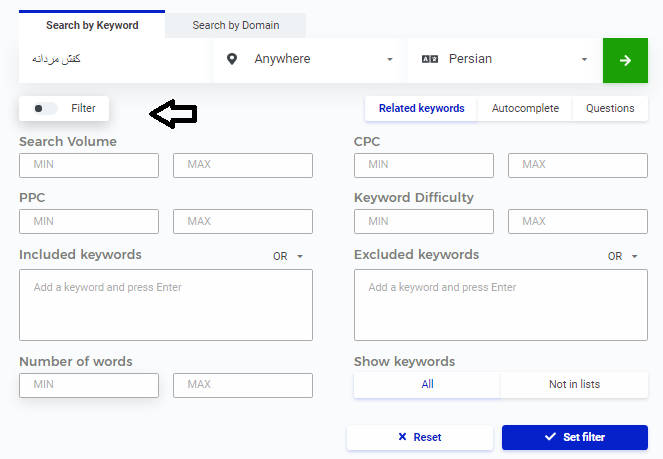Screen dimensions: 663x459
Task: Click the Excluded keywords text box
Action: (x=501, y=305)
